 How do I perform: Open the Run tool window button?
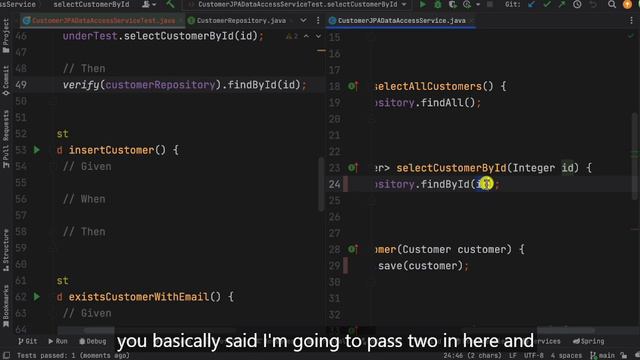point(58,341)
